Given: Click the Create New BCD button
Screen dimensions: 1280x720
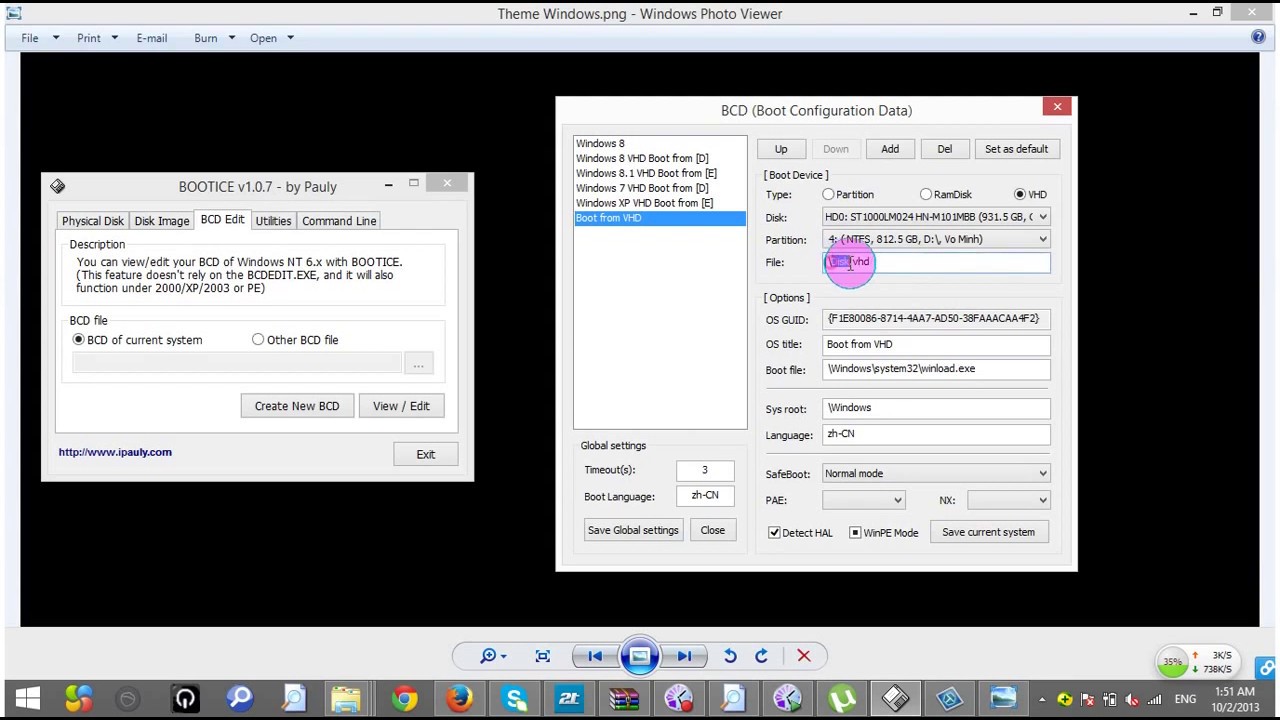Looking at the screenshot, I should (x=297, y=406).
